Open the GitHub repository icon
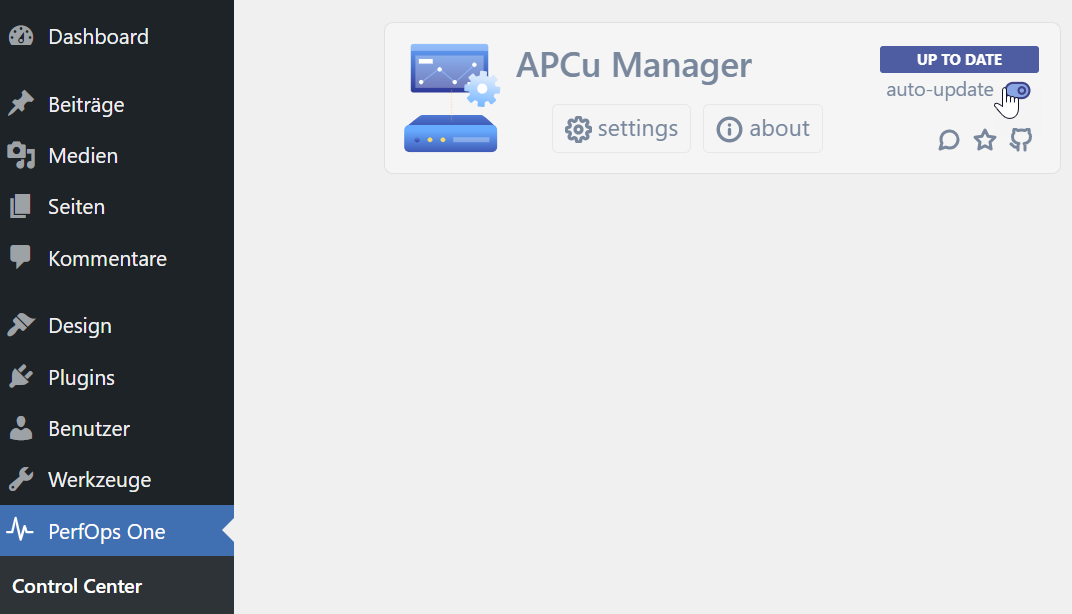1072x614 pixels. pos(1020,140)
